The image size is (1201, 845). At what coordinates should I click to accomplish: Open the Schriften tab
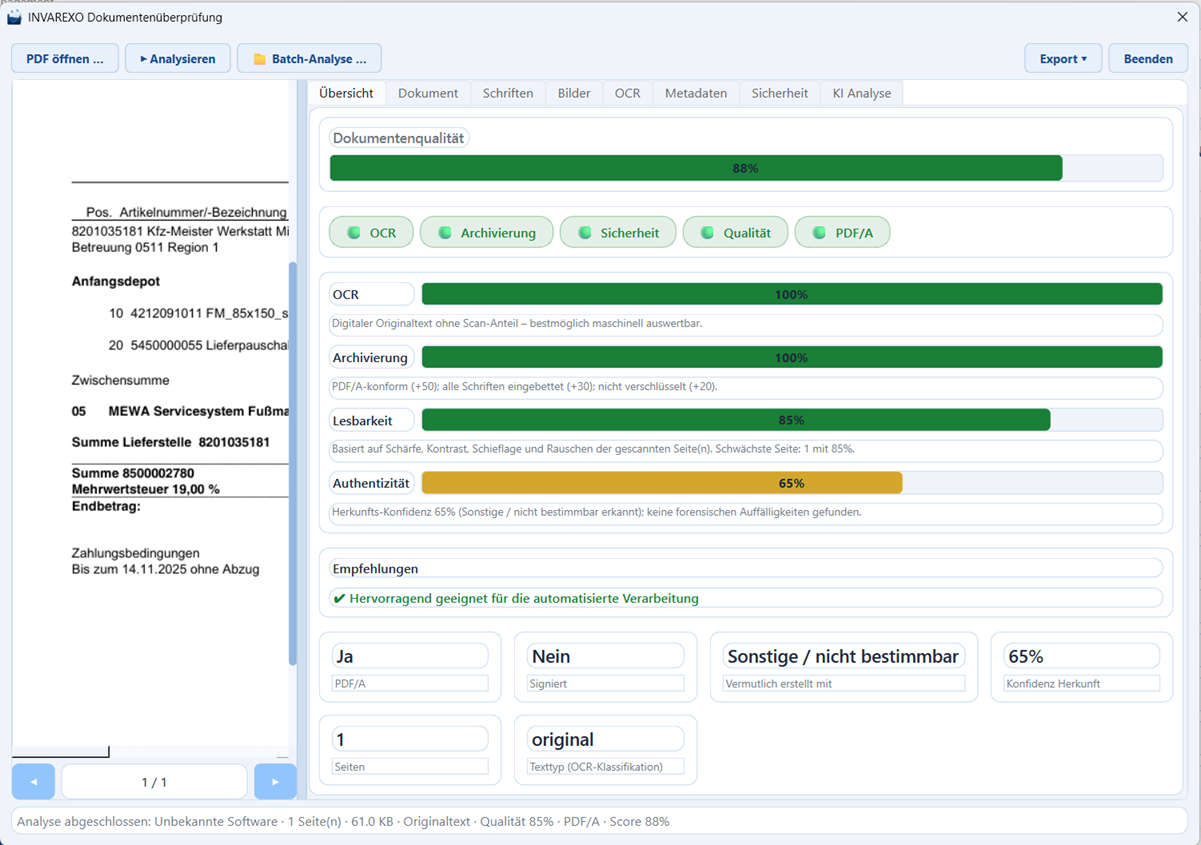508,93
